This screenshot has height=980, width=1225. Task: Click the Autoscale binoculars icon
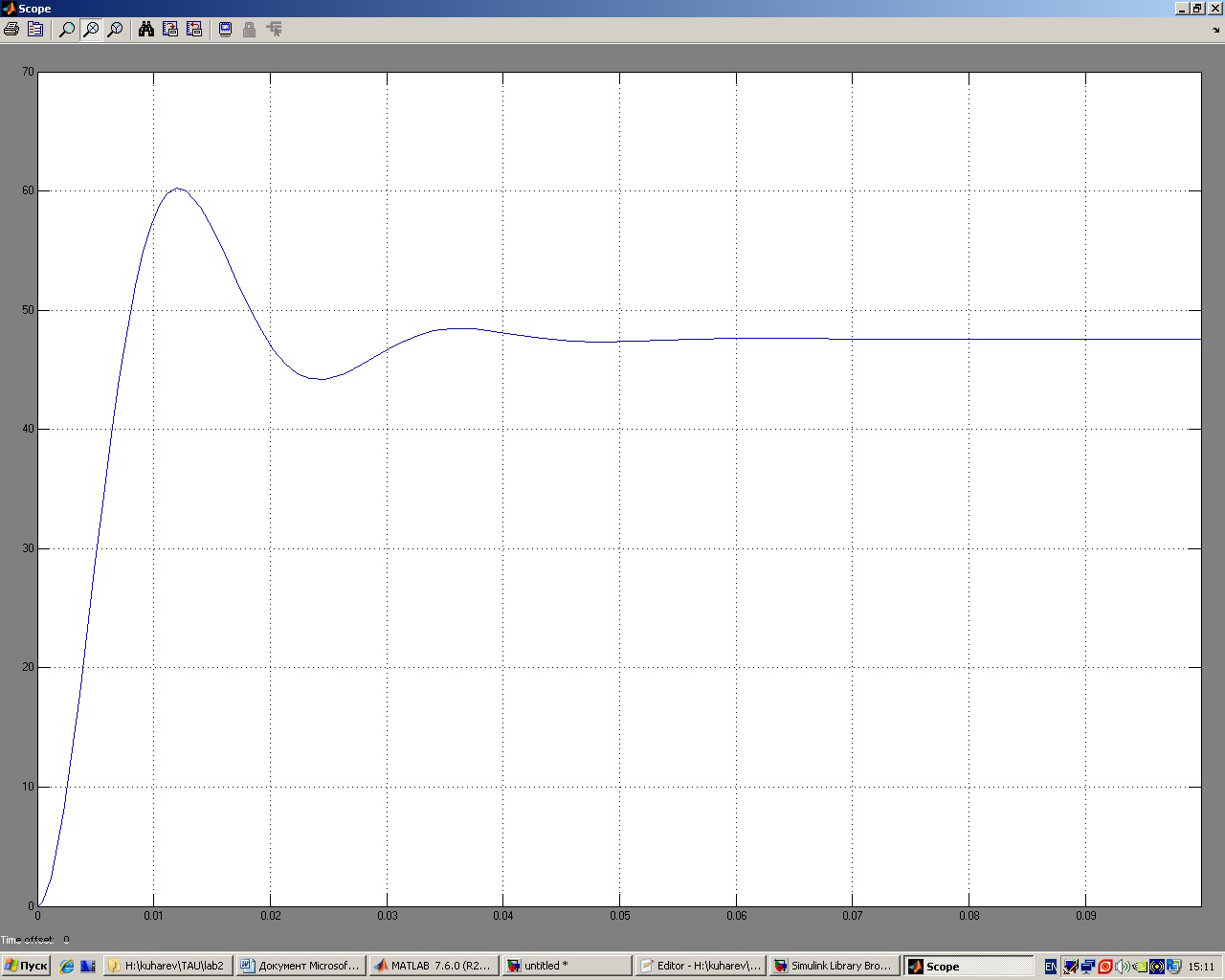(146, 30)
